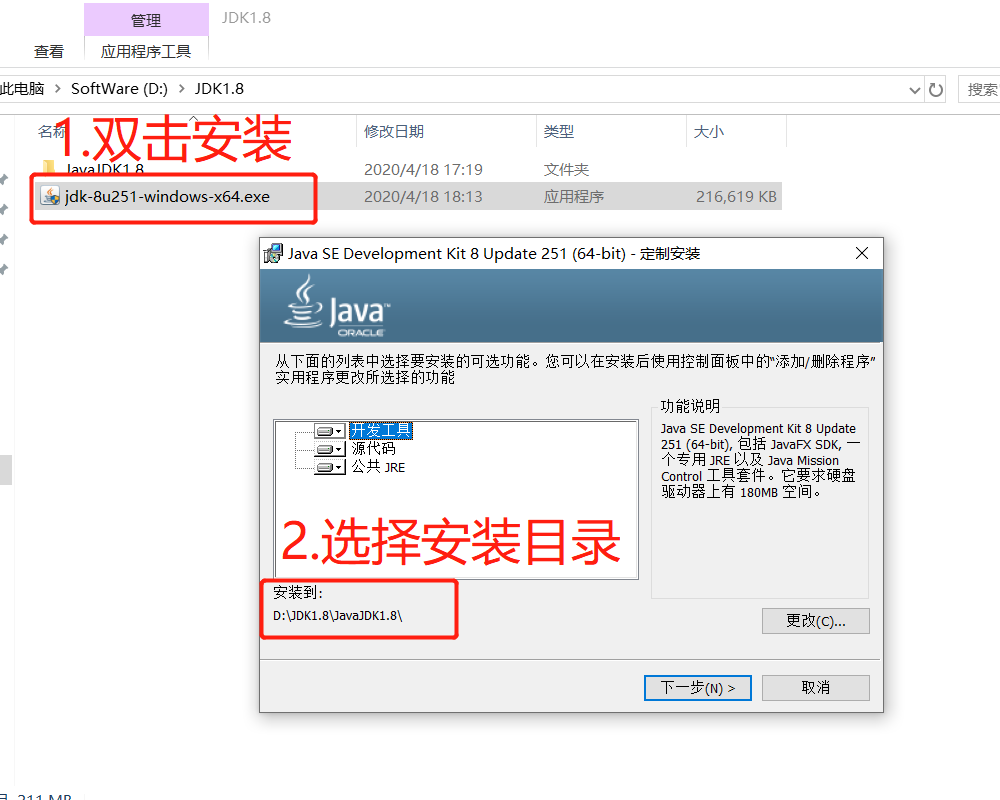The width and height of the screenshot is (1000, 800).
Task: Click the 搜索 search box
Action: coord(980,89)
